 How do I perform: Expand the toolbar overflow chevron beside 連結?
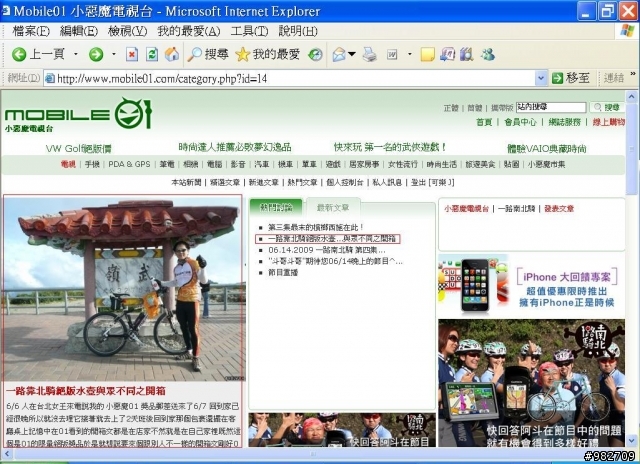click(x=633, y=74)
